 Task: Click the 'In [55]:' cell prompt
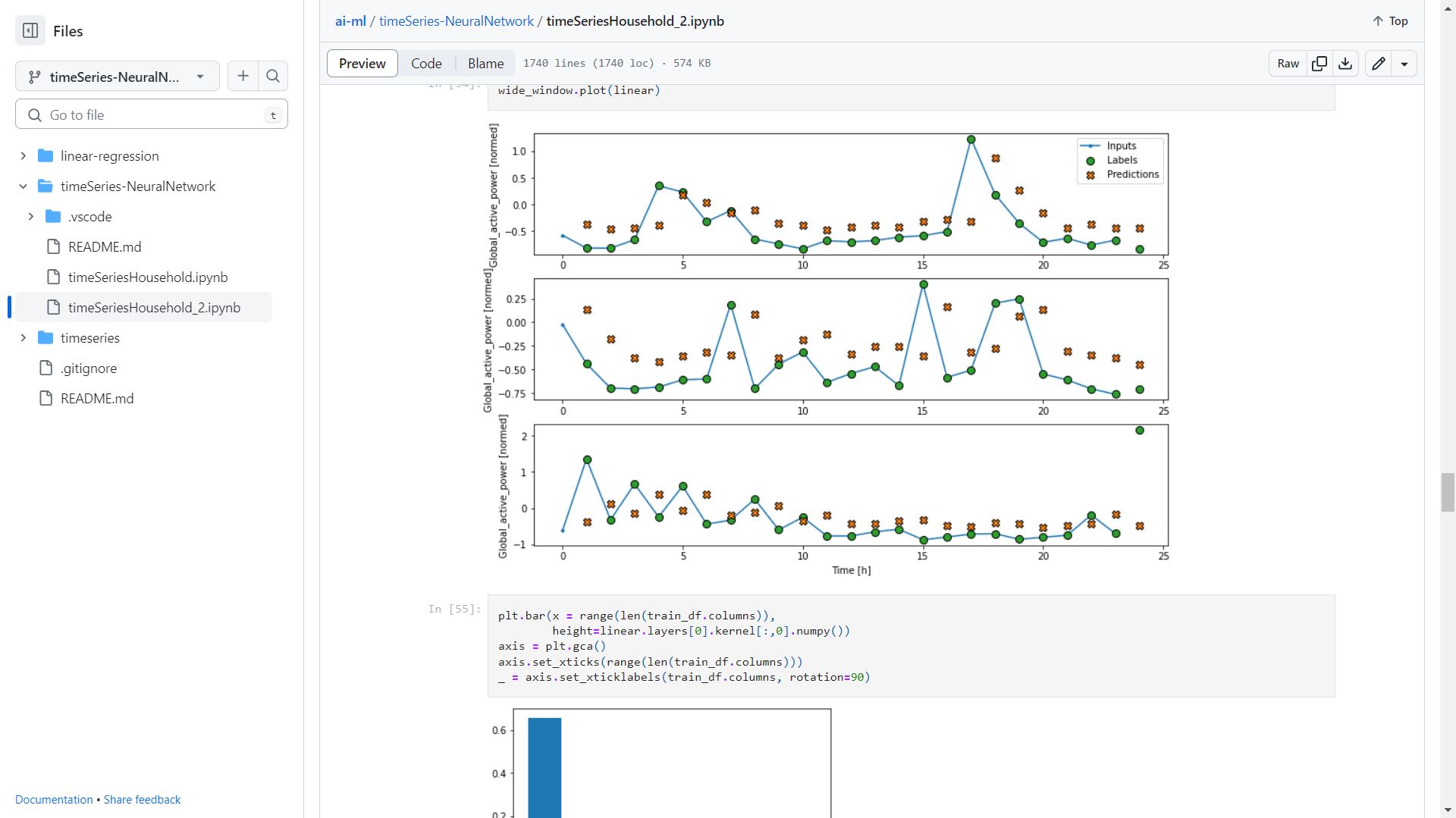pyautogui.click(x=454, y=609)
